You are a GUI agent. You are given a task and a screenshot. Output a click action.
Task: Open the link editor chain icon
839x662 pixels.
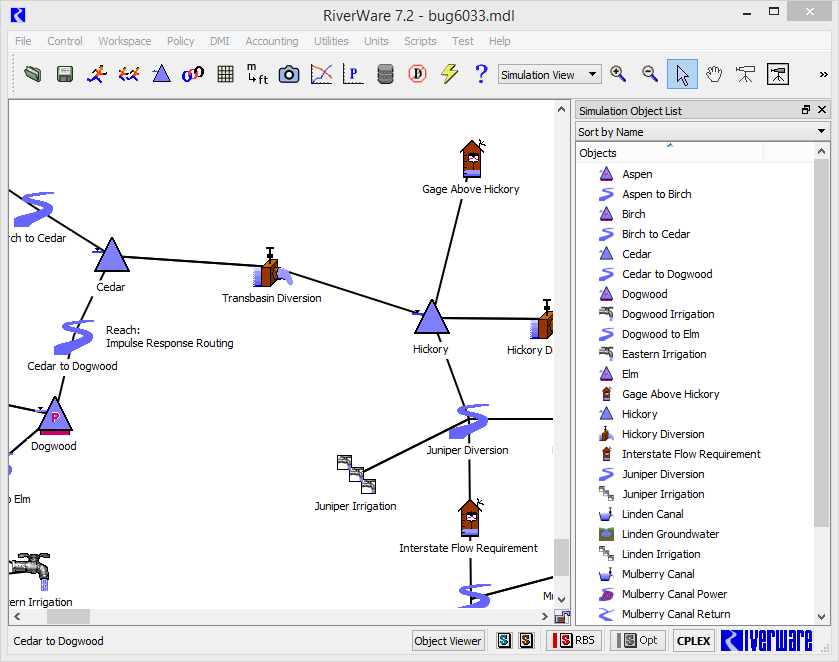(193, 74)
